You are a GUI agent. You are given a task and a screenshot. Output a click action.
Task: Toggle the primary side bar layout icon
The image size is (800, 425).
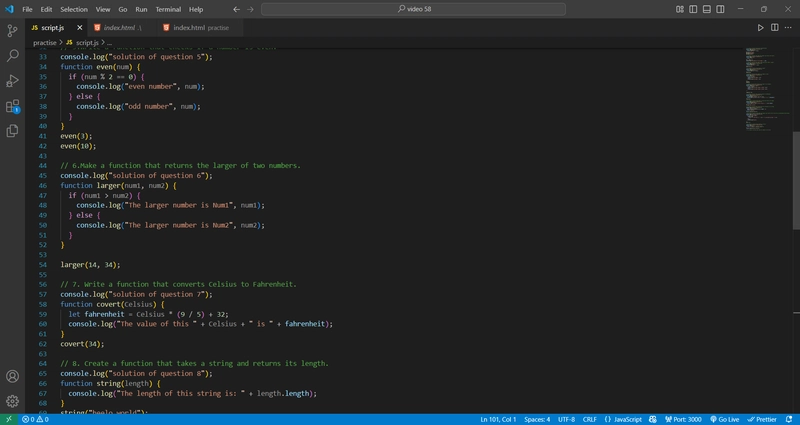(x=693, y=9)
